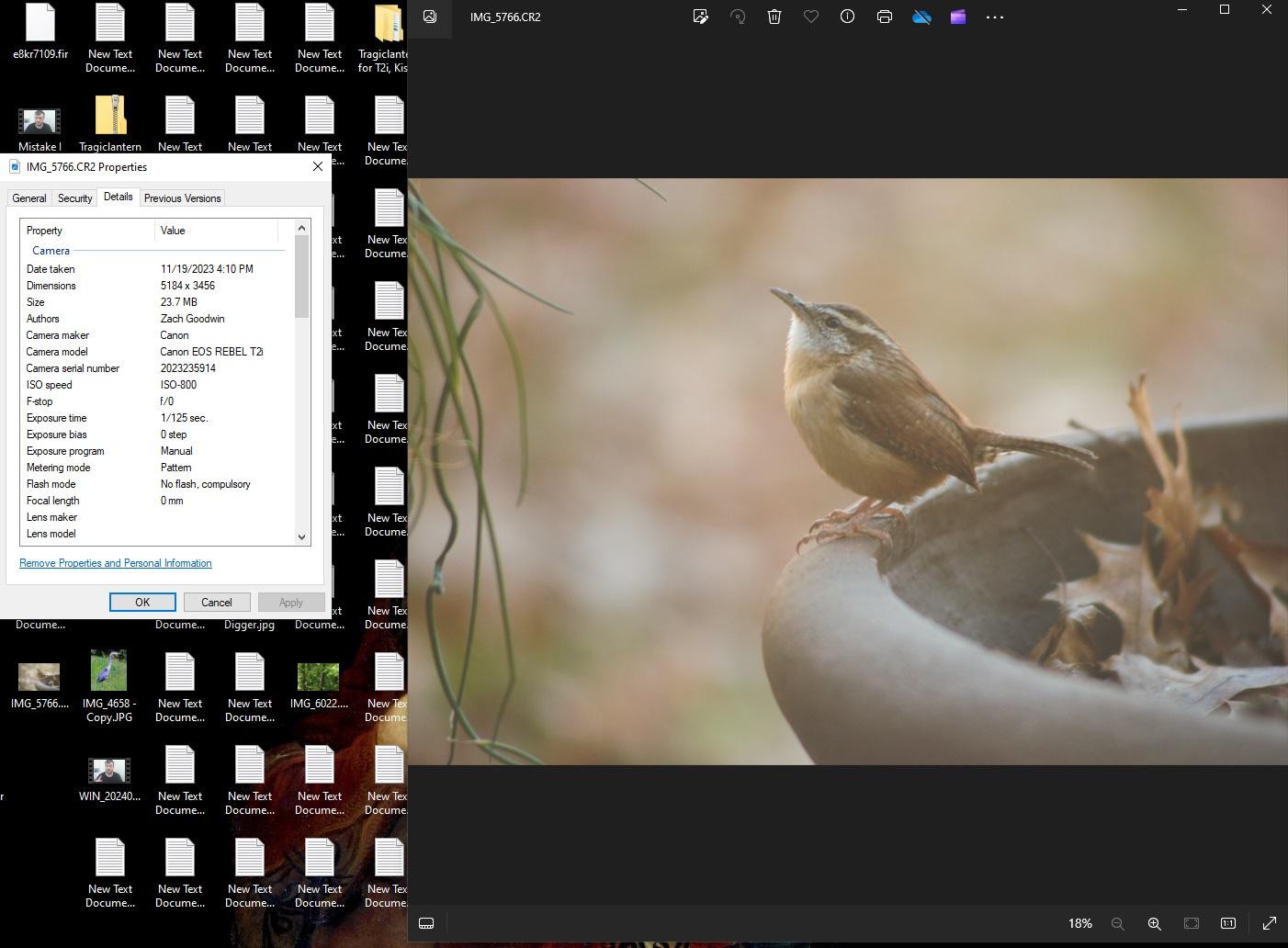The height and width of the screenshot is (948, 1288).
Task: Open the See more ellipsis menu in Photos
Action: coord(995,17)
